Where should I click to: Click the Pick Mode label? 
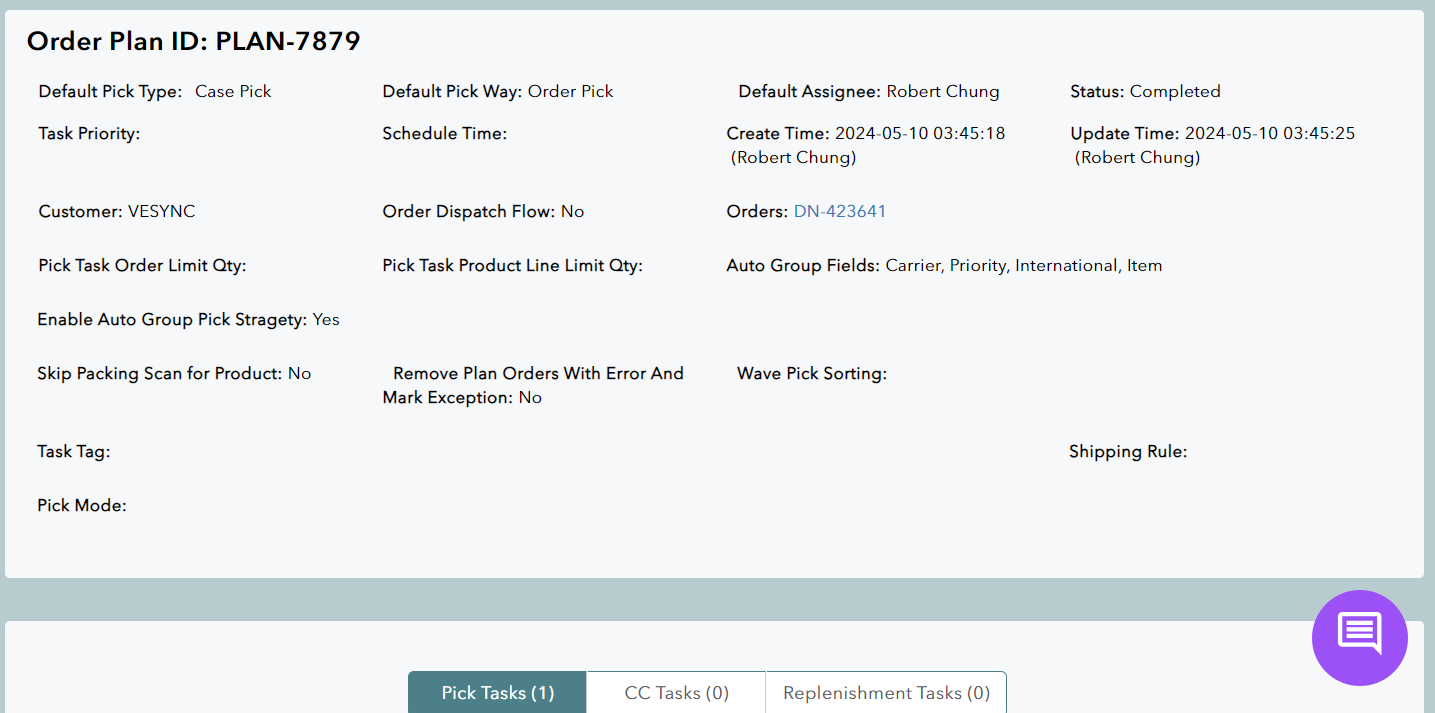coord(82,506)
